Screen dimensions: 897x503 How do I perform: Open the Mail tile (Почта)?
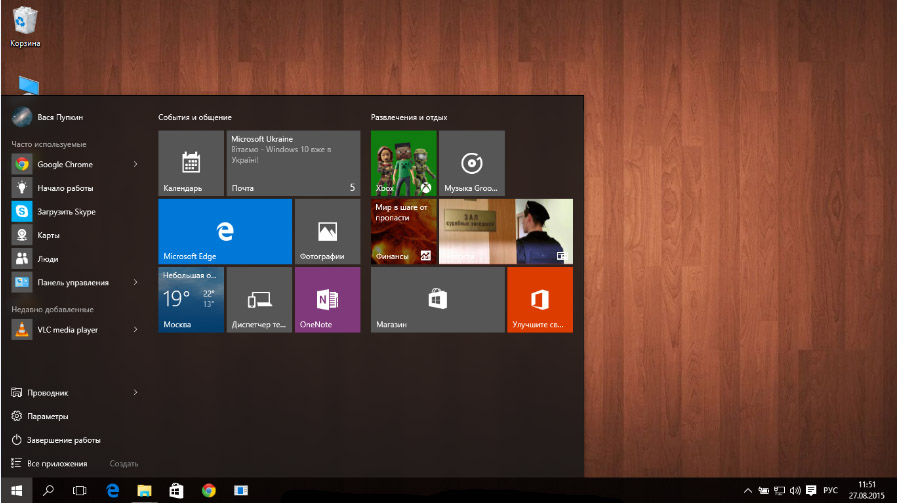tap(293, 163)
